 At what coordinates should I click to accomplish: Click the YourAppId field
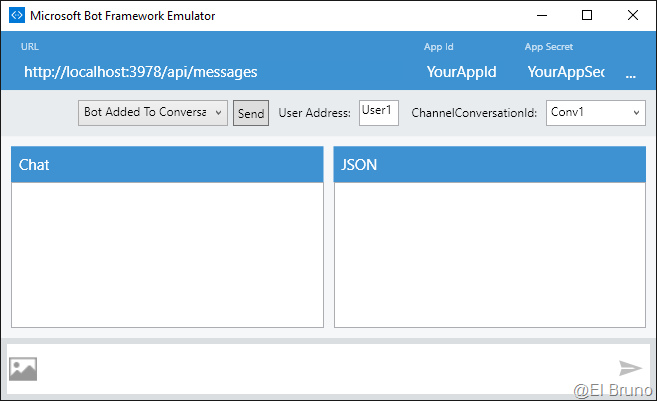461,72
